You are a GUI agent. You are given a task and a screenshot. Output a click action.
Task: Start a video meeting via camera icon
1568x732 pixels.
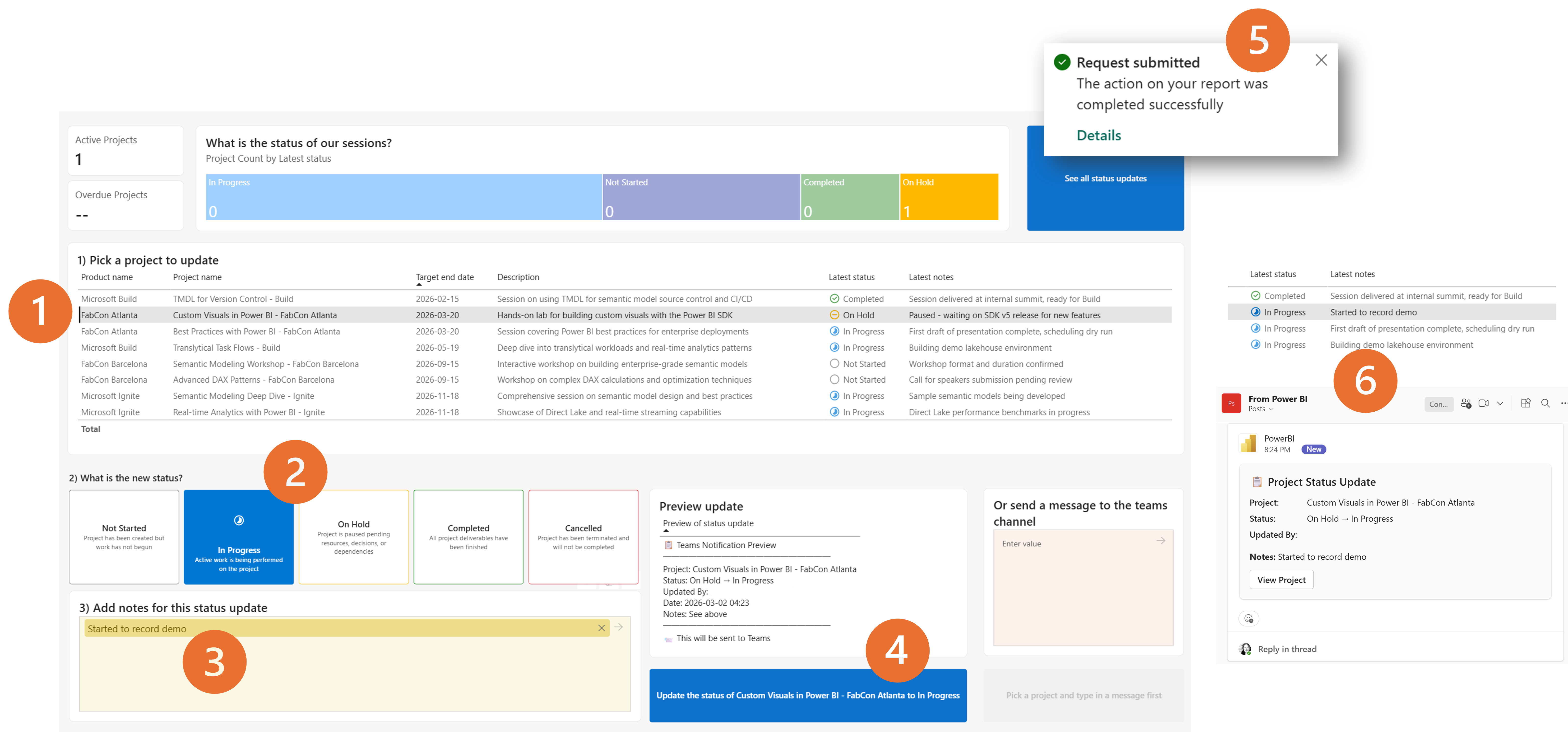point(1483,403)
